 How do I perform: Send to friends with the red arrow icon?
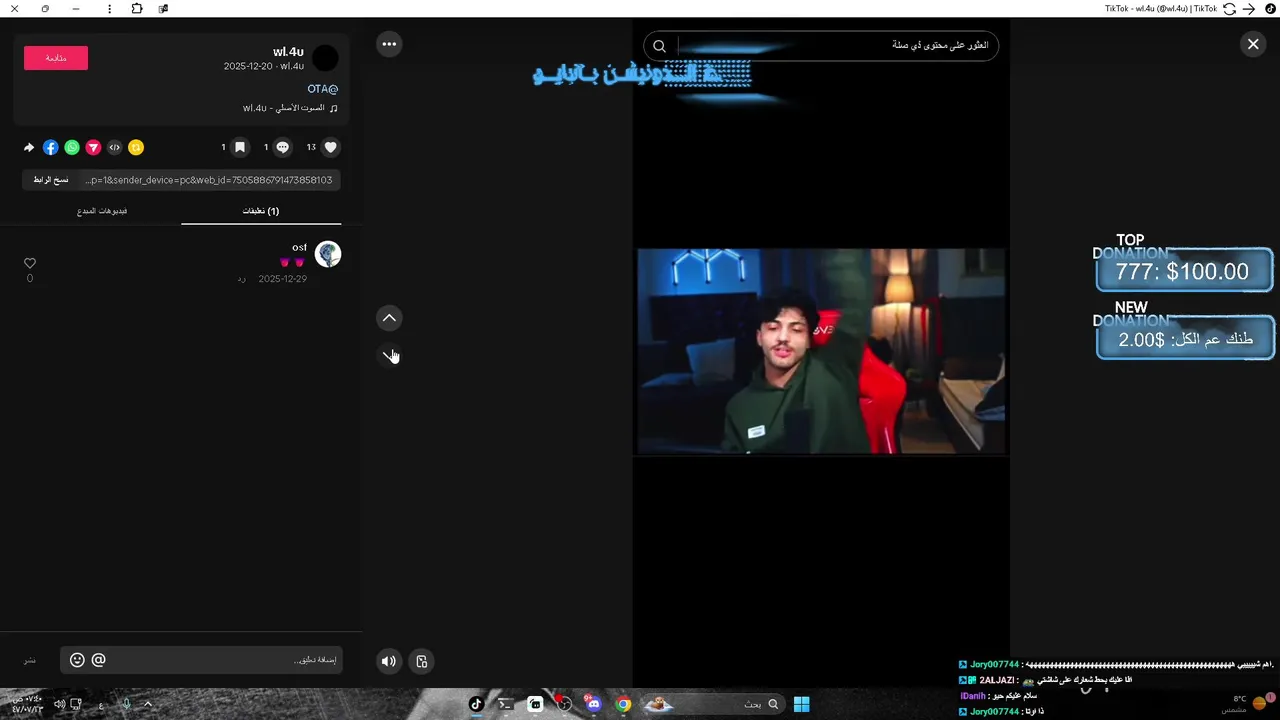pyautogui.click(x=93, y=147)
